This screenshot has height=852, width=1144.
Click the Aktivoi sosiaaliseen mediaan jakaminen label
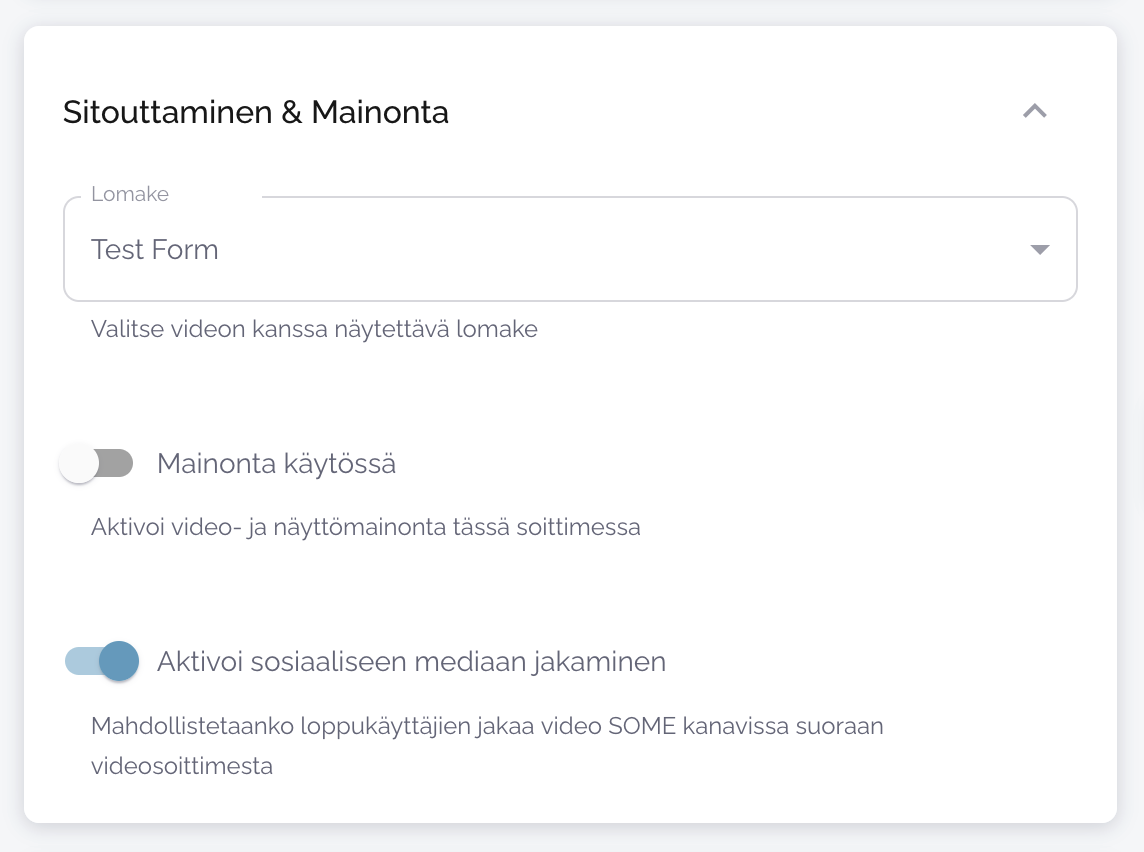[x=411, y=661]
